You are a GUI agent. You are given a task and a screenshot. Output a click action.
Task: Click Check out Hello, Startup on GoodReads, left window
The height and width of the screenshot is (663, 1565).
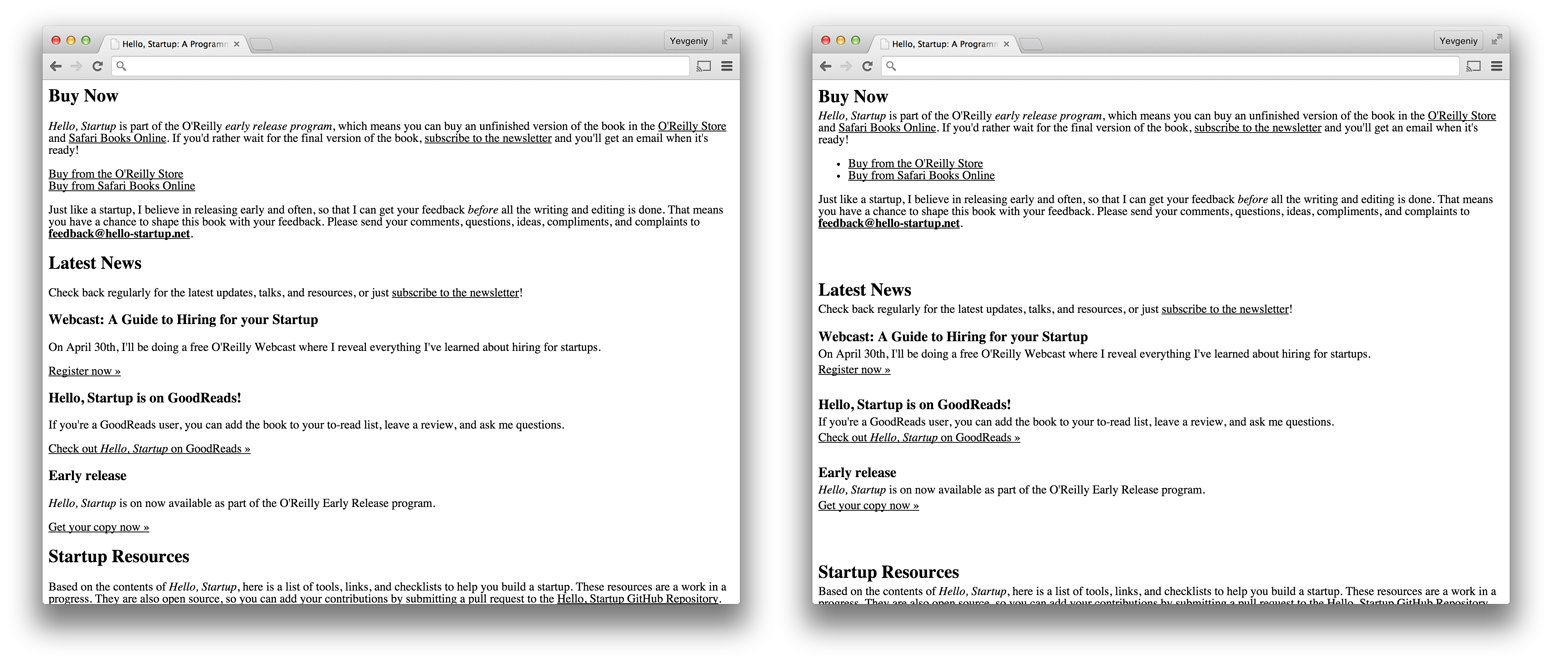point(150,449)
